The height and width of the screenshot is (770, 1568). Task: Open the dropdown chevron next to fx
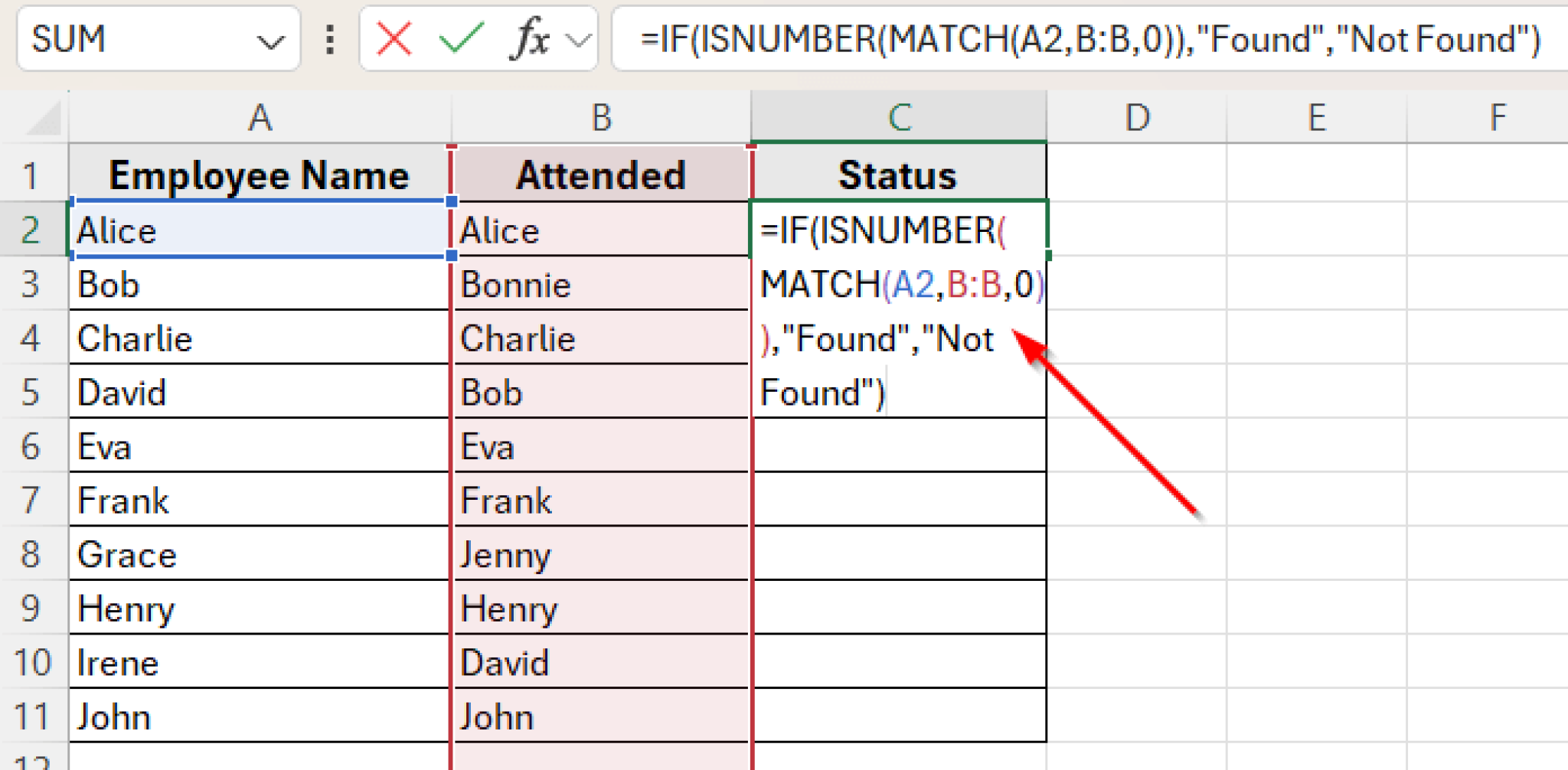(580, 38)
